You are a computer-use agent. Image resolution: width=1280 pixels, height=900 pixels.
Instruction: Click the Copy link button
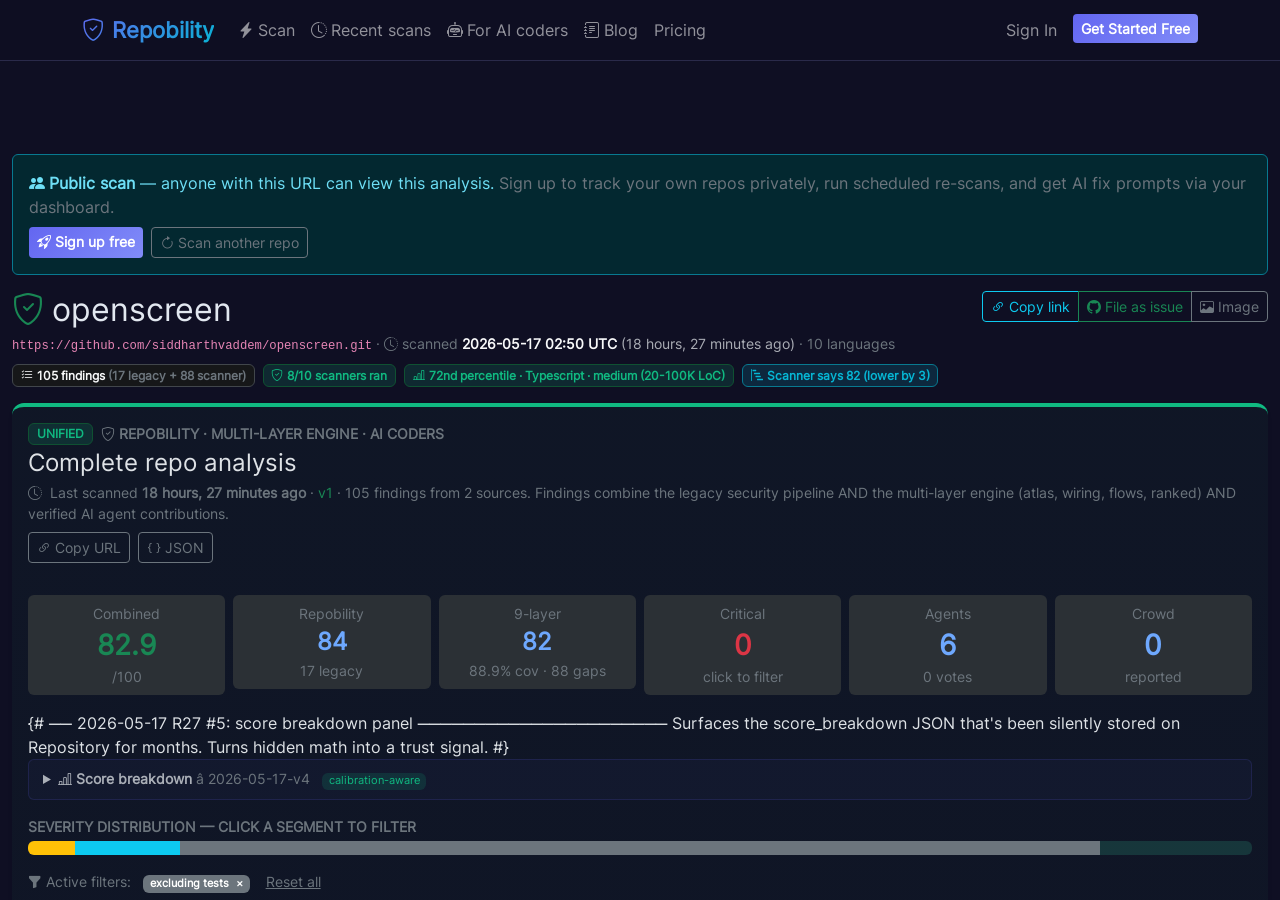(1030, 307)
